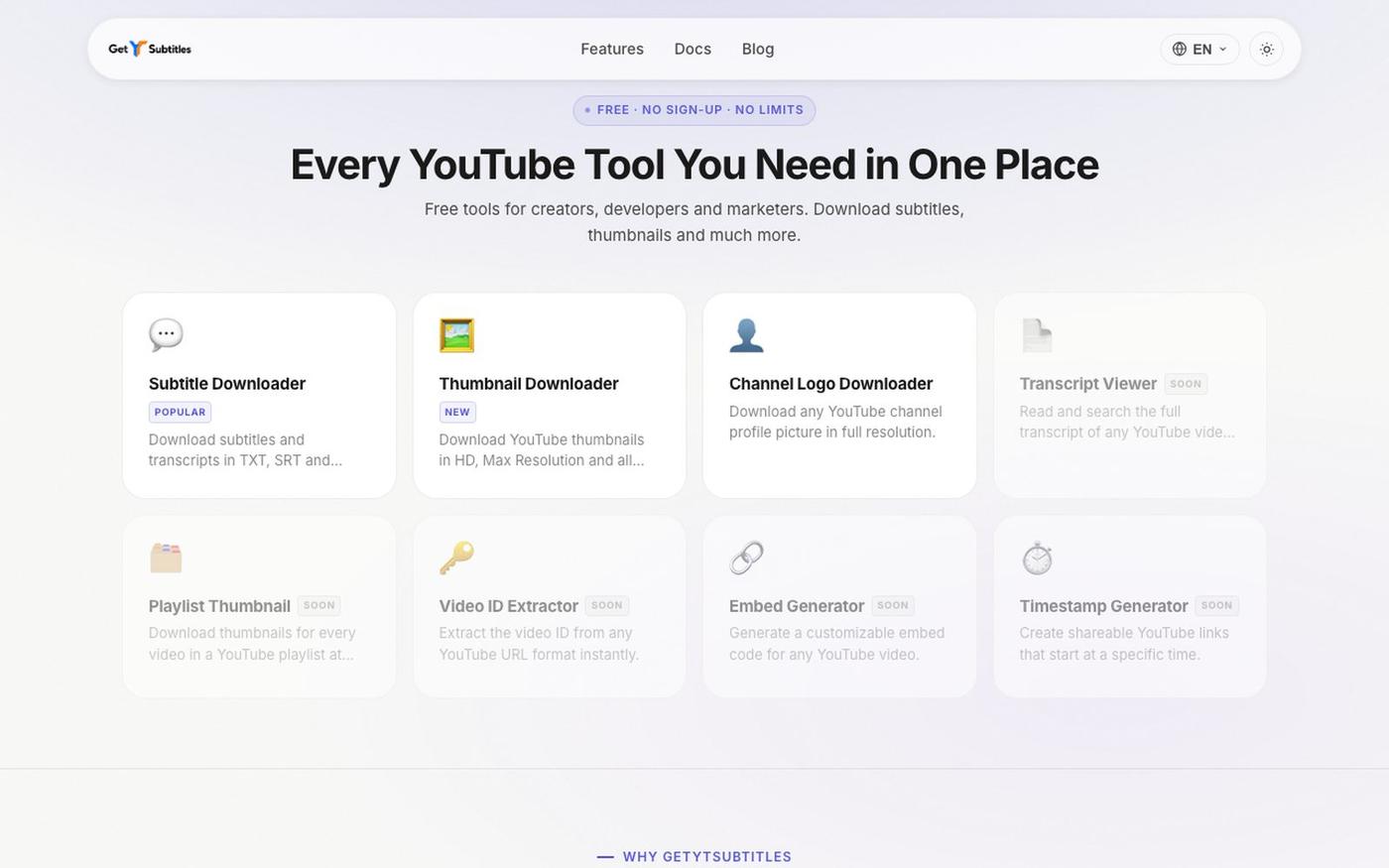Select the Timestamp Generator card title
This screenshot has height=868, width=1389.
(x=1103, y=606)
